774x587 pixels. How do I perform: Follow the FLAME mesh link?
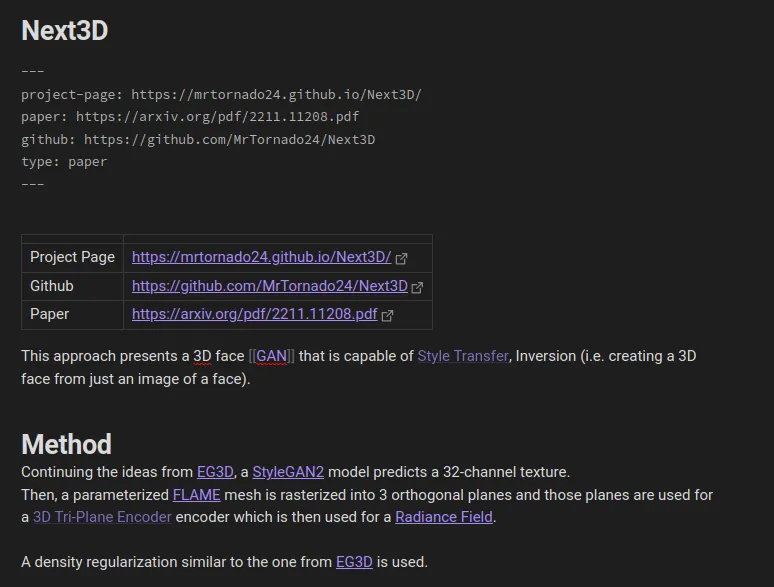coord(196,495)
